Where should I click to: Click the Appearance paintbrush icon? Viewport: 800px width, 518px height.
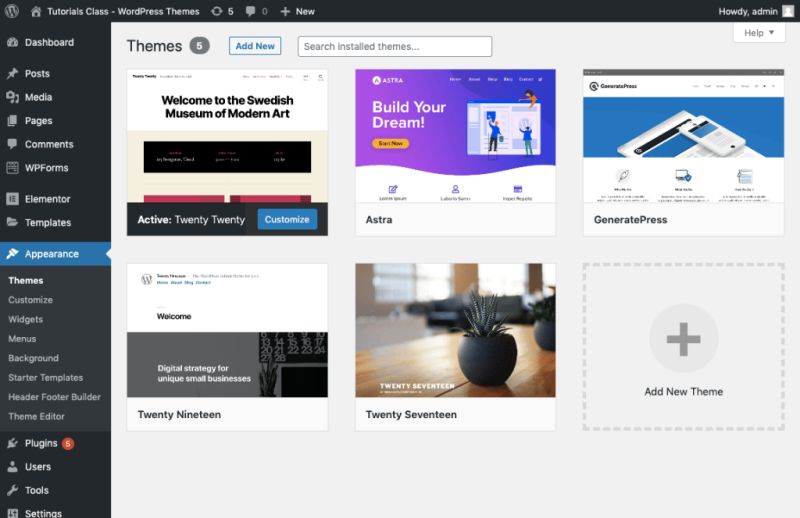(x=13, y=254)
